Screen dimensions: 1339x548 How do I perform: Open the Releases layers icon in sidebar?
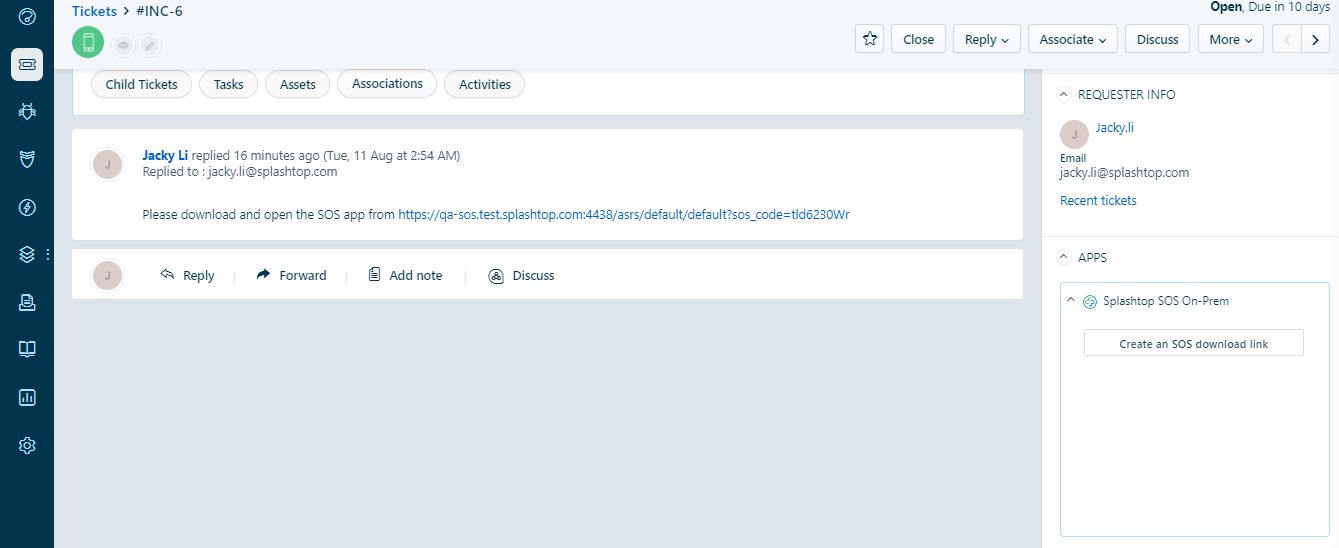27,254
